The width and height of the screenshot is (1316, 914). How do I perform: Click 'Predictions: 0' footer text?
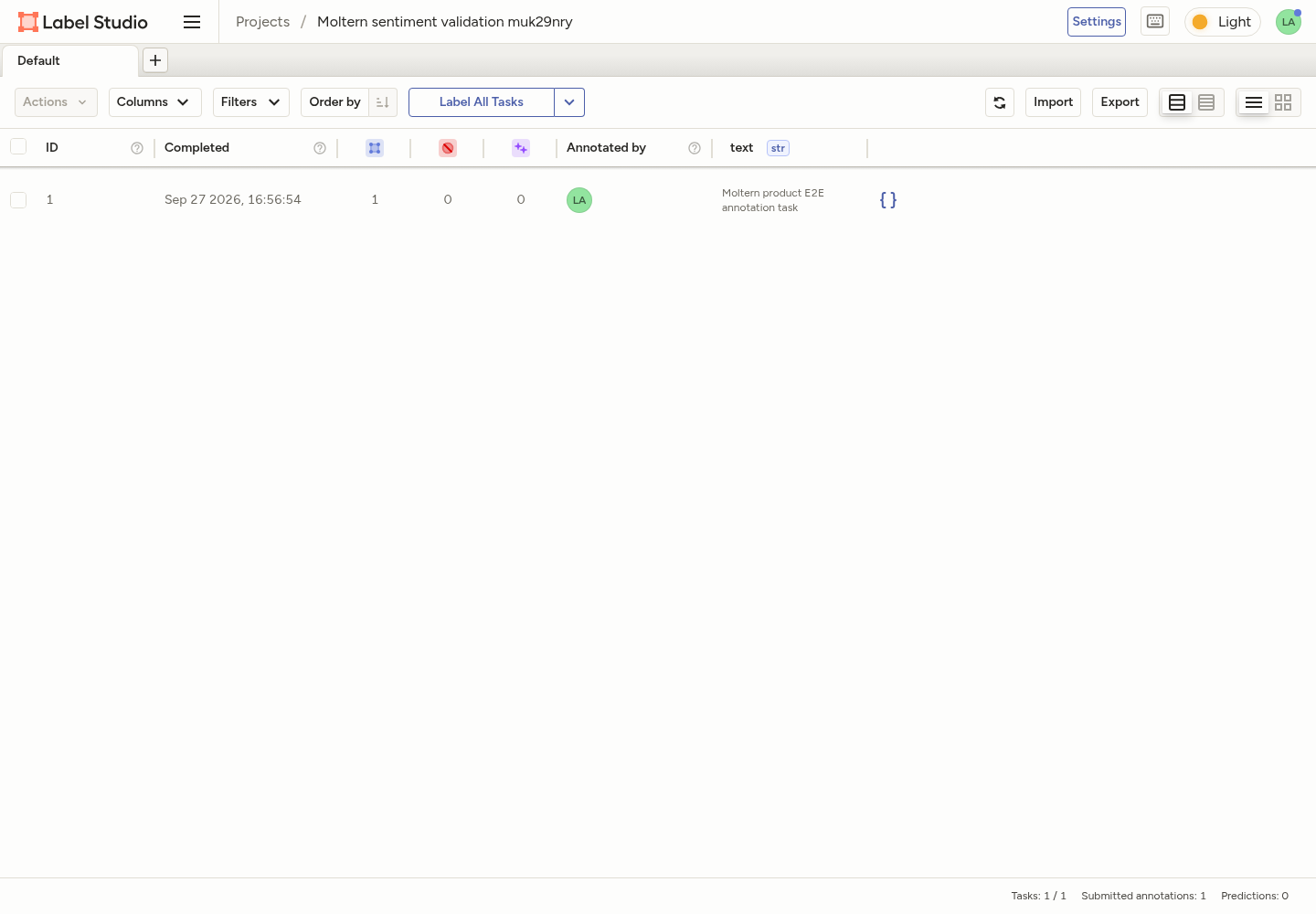click(x=1255, y=896)
